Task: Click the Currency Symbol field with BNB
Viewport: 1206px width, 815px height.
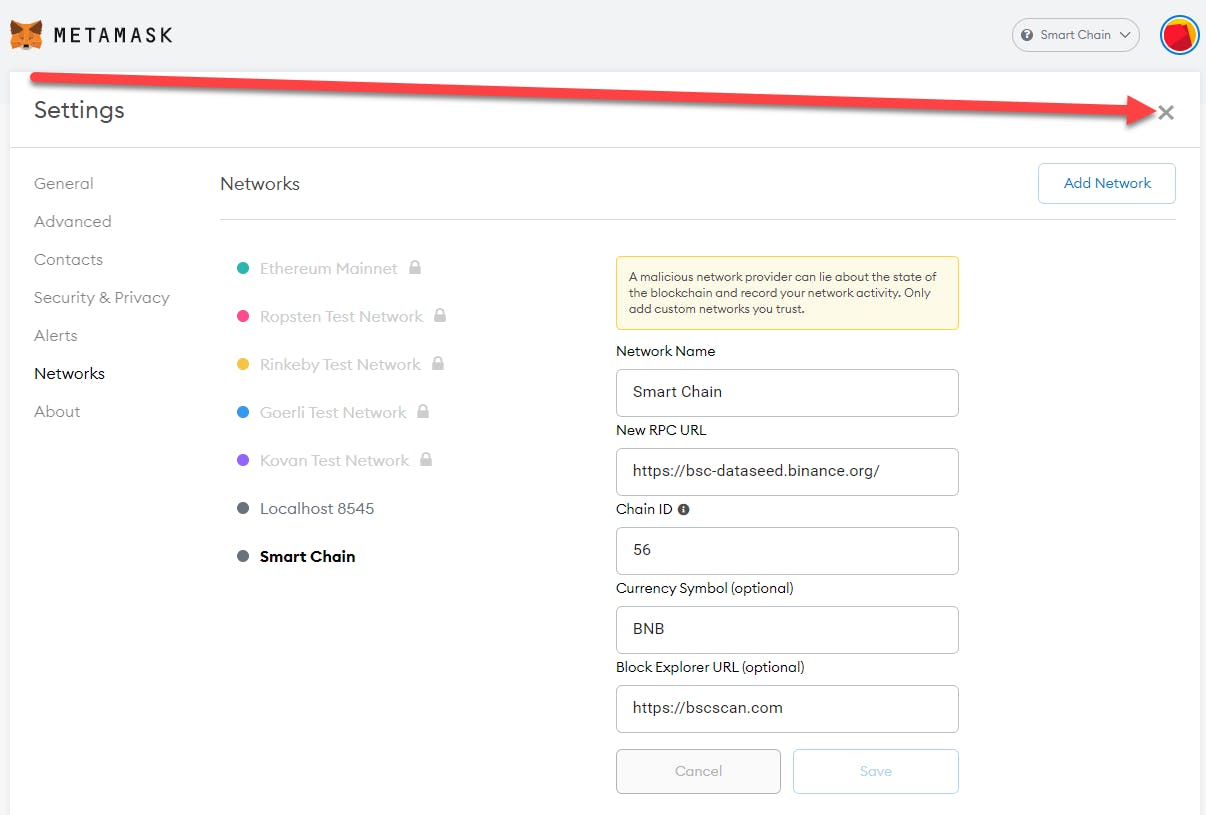Action: [x=787, y=629]
